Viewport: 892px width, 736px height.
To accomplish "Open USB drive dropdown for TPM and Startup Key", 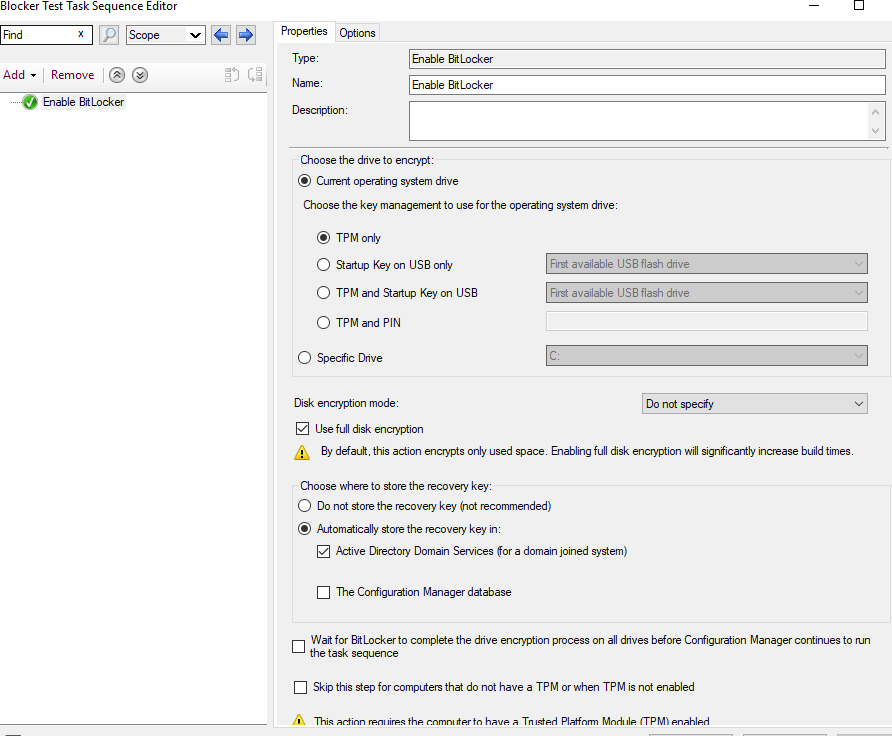I will coord(707,293).
